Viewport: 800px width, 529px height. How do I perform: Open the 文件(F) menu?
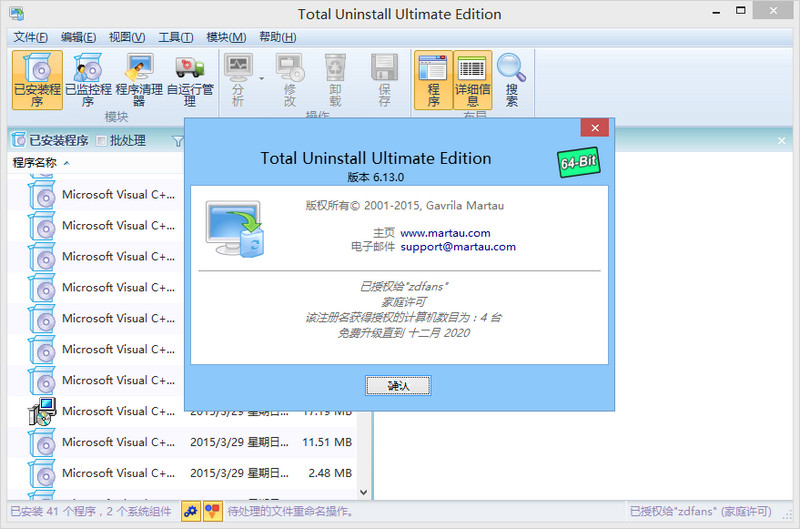[31, 37]
